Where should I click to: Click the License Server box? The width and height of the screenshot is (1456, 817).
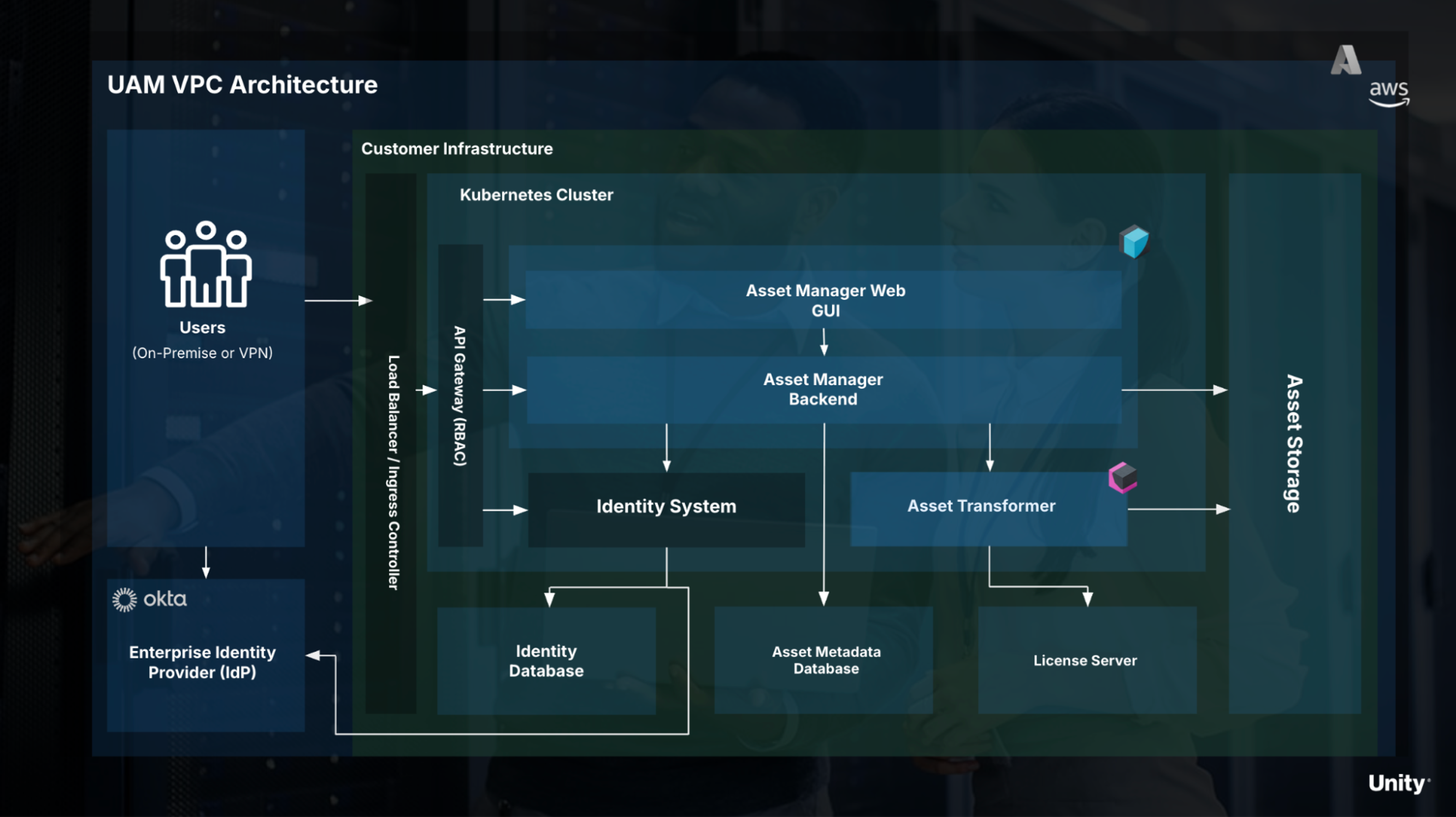(1087, 660)
